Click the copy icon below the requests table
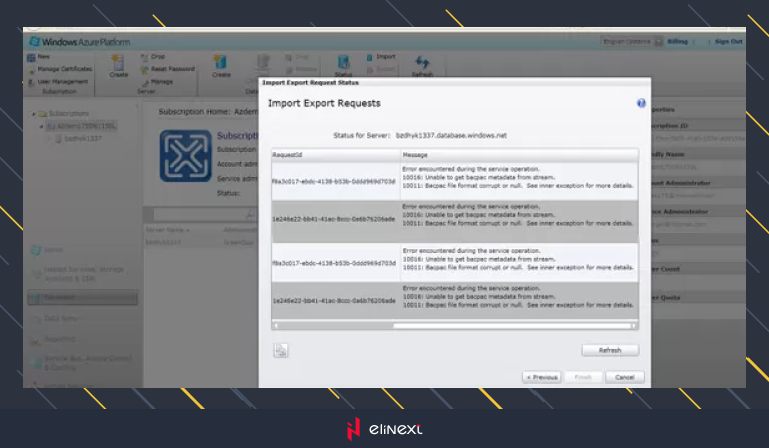 click(281, 350)
